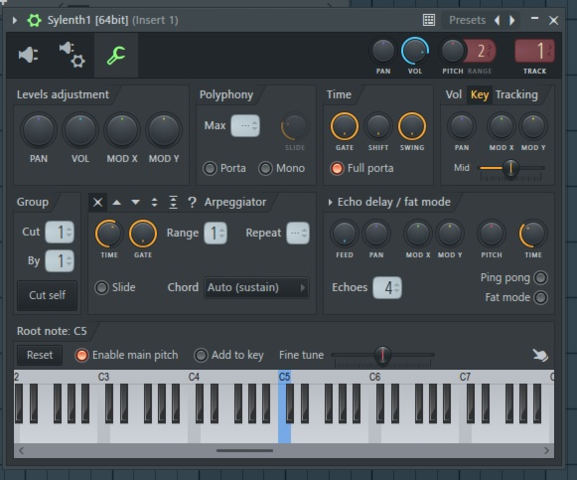
Task: Disable Enable main pitch option
Action: (x=81, y=355)
